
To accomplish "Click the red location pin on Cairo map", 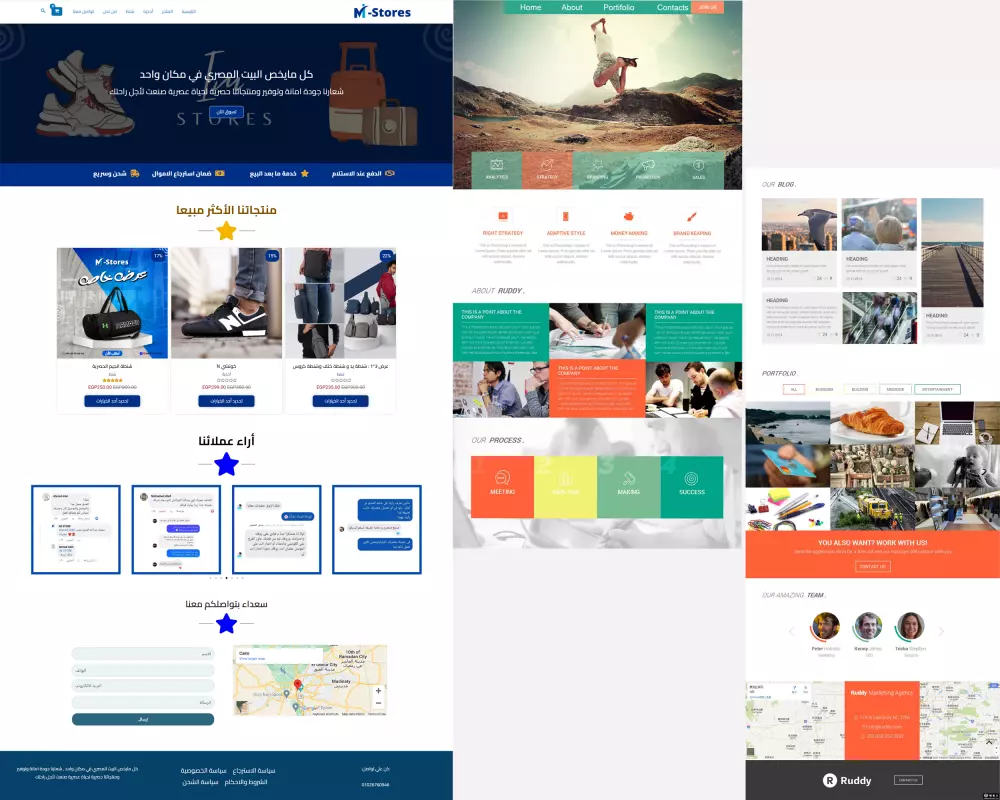I will pos(297,686).
